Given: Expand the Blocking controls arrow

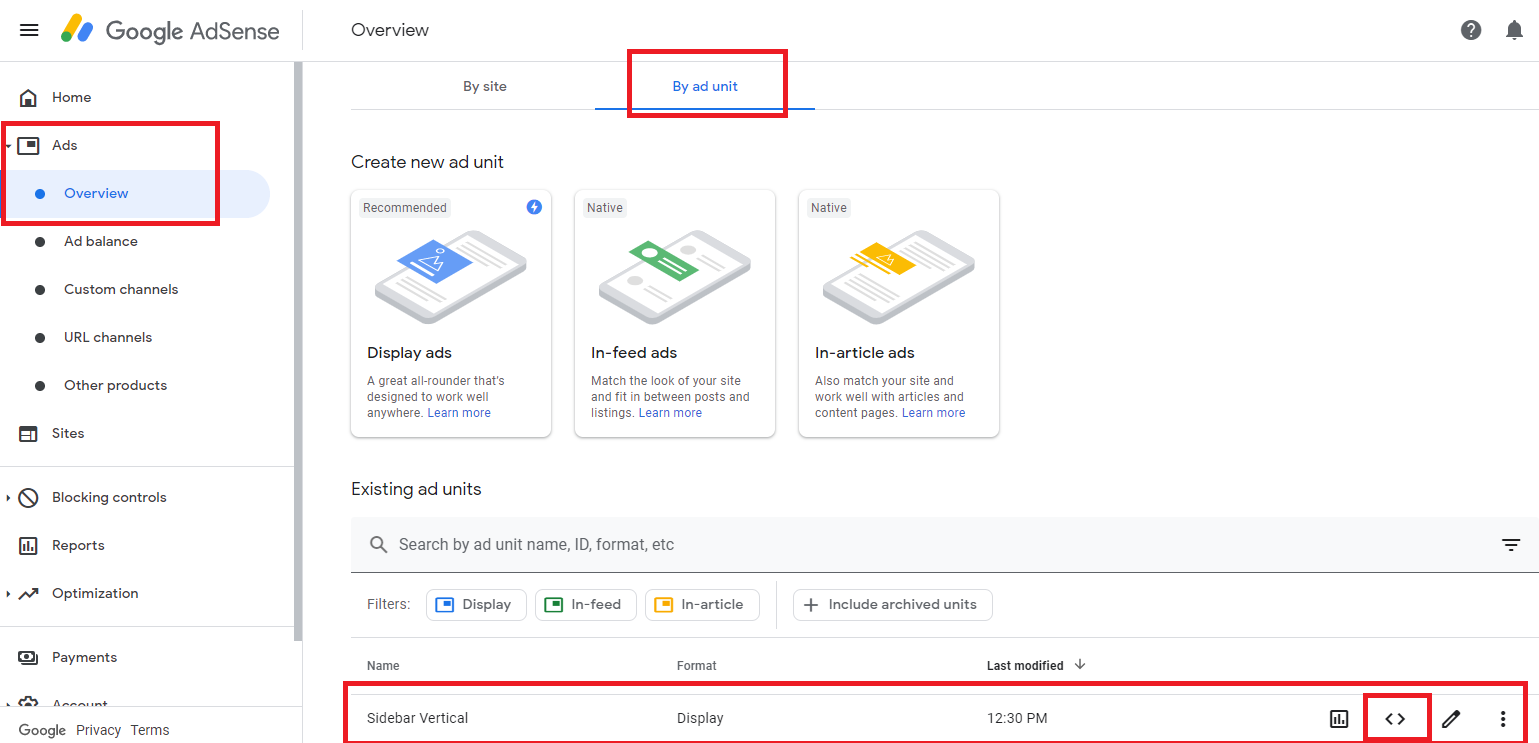Looking at the screenshot, I should [8, 497].
